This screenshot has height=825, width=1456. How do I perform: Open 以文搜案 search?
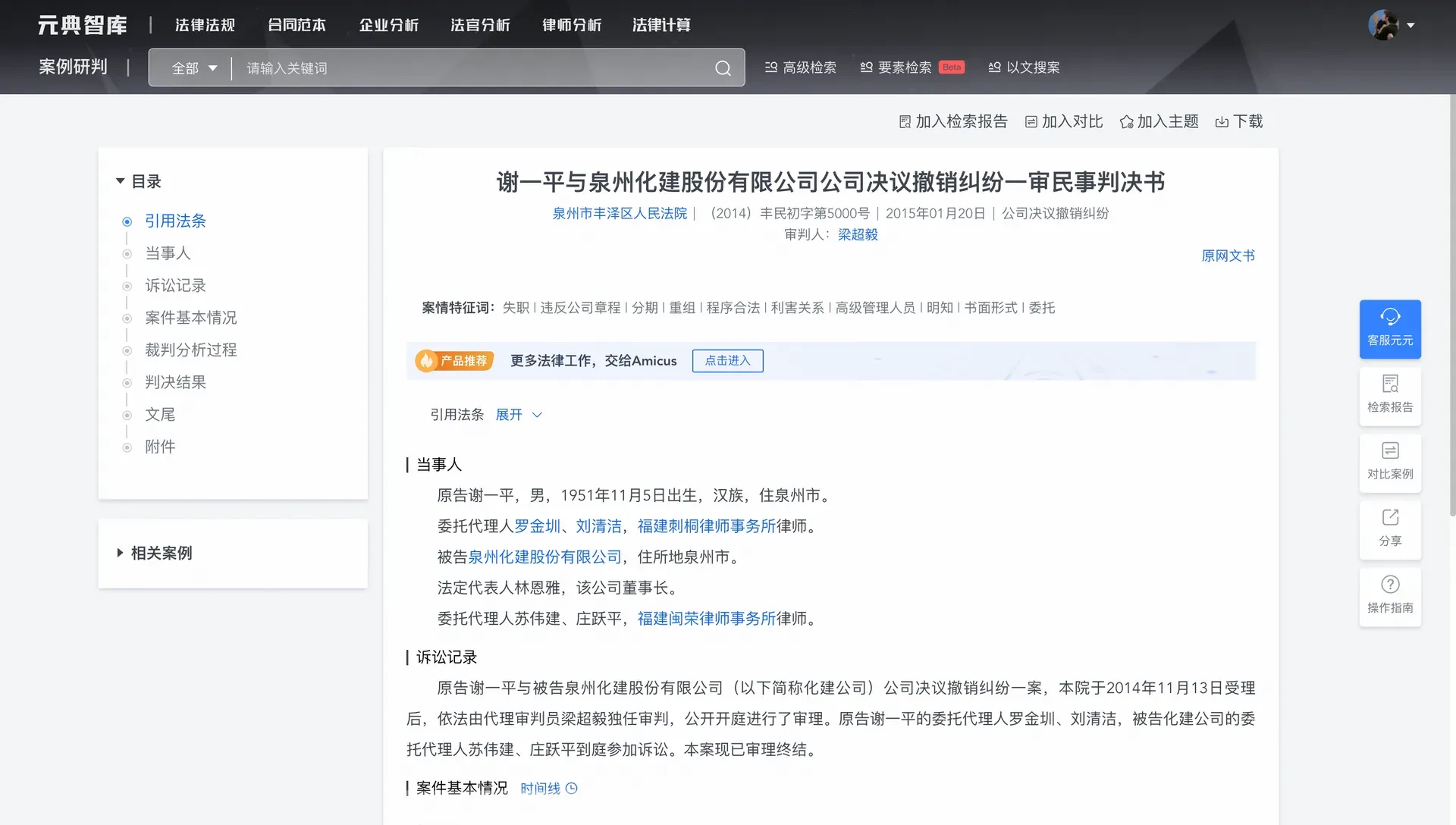(x=1025, y=67)
